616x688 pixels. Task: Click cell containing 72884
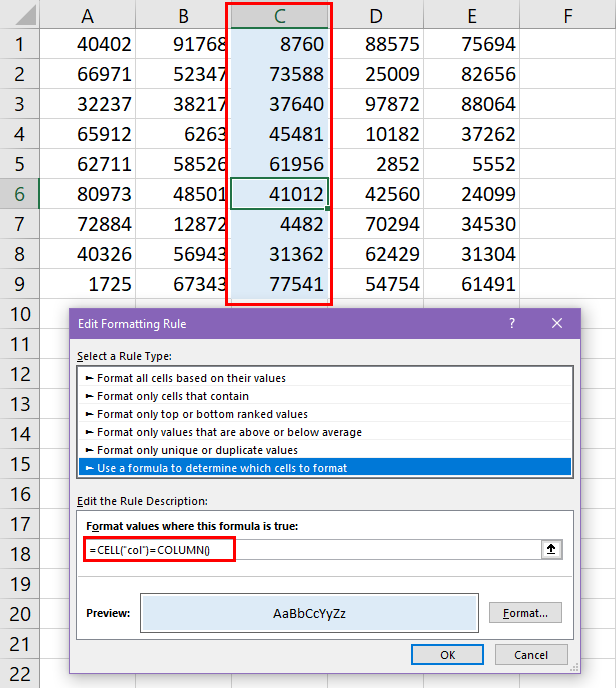(x=88, y=224)
